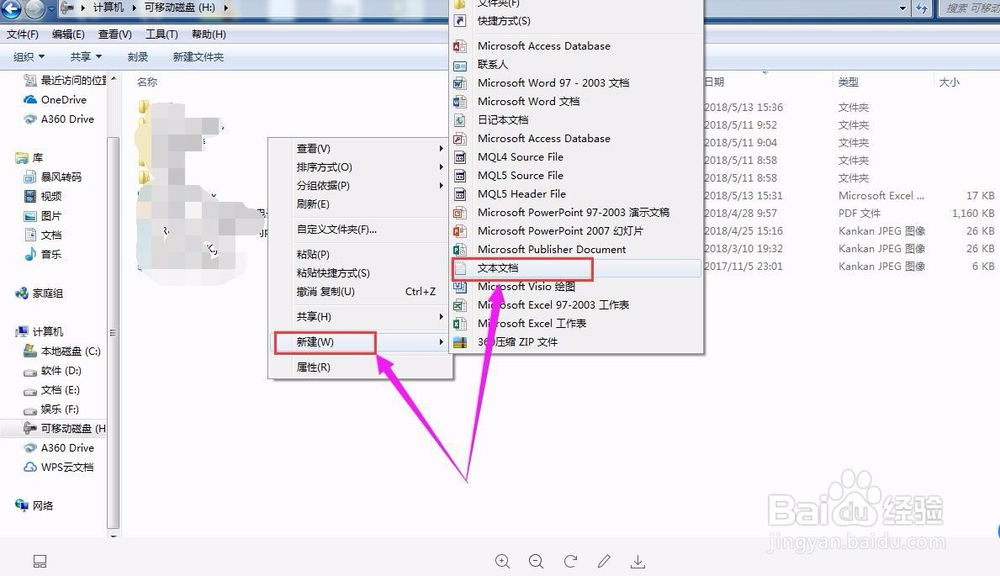Click the refresh icon beside address bar
Image resolution: width=1000 pixels, height=576 pixels.
pyautogui.click(x=922, y=8)
